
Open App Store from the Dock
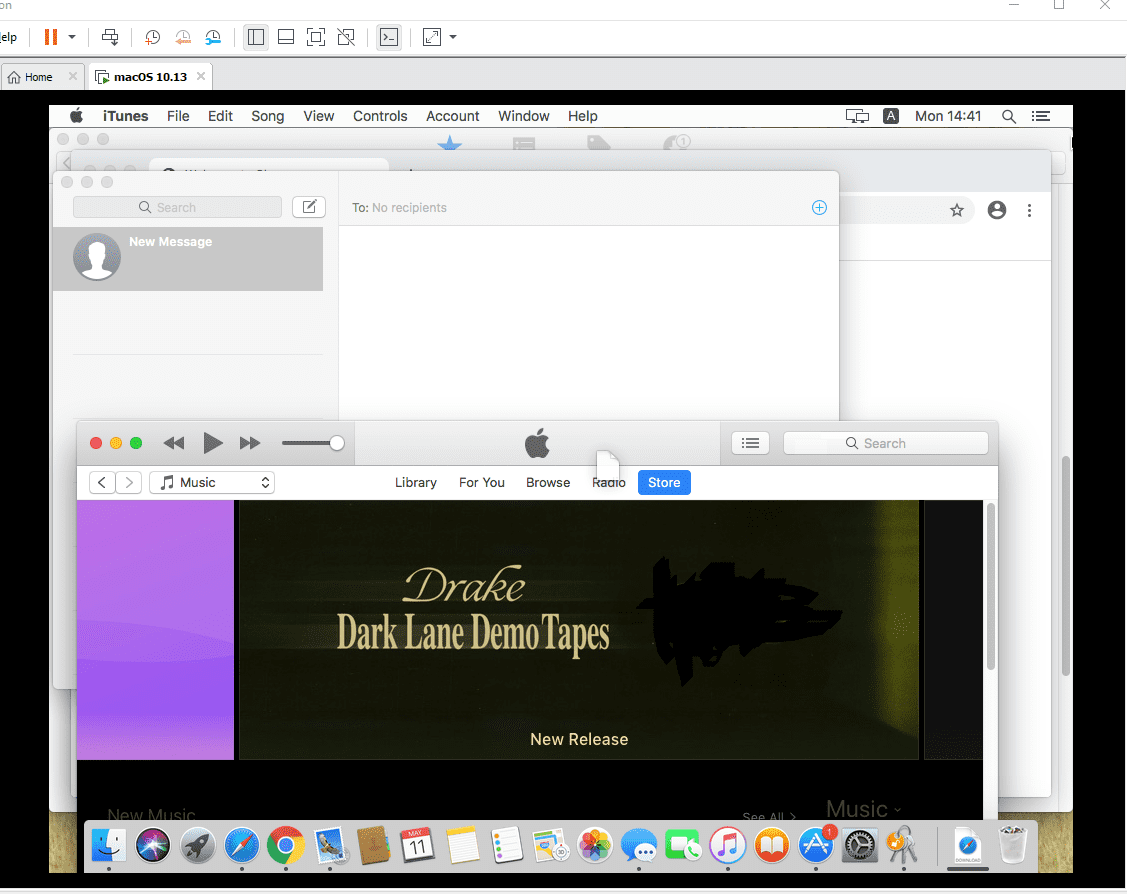click(x=816, y=846)
